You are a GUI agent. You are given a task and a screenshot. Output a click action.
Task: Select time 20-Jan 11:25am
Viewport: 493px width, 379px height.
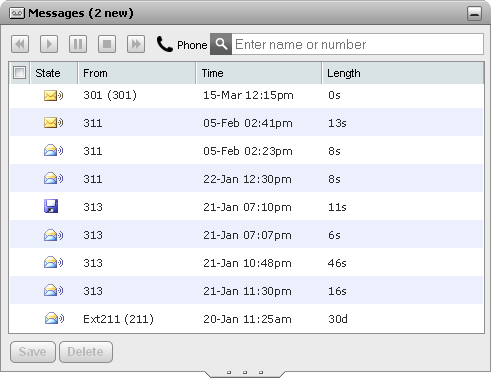click(247, 319)
